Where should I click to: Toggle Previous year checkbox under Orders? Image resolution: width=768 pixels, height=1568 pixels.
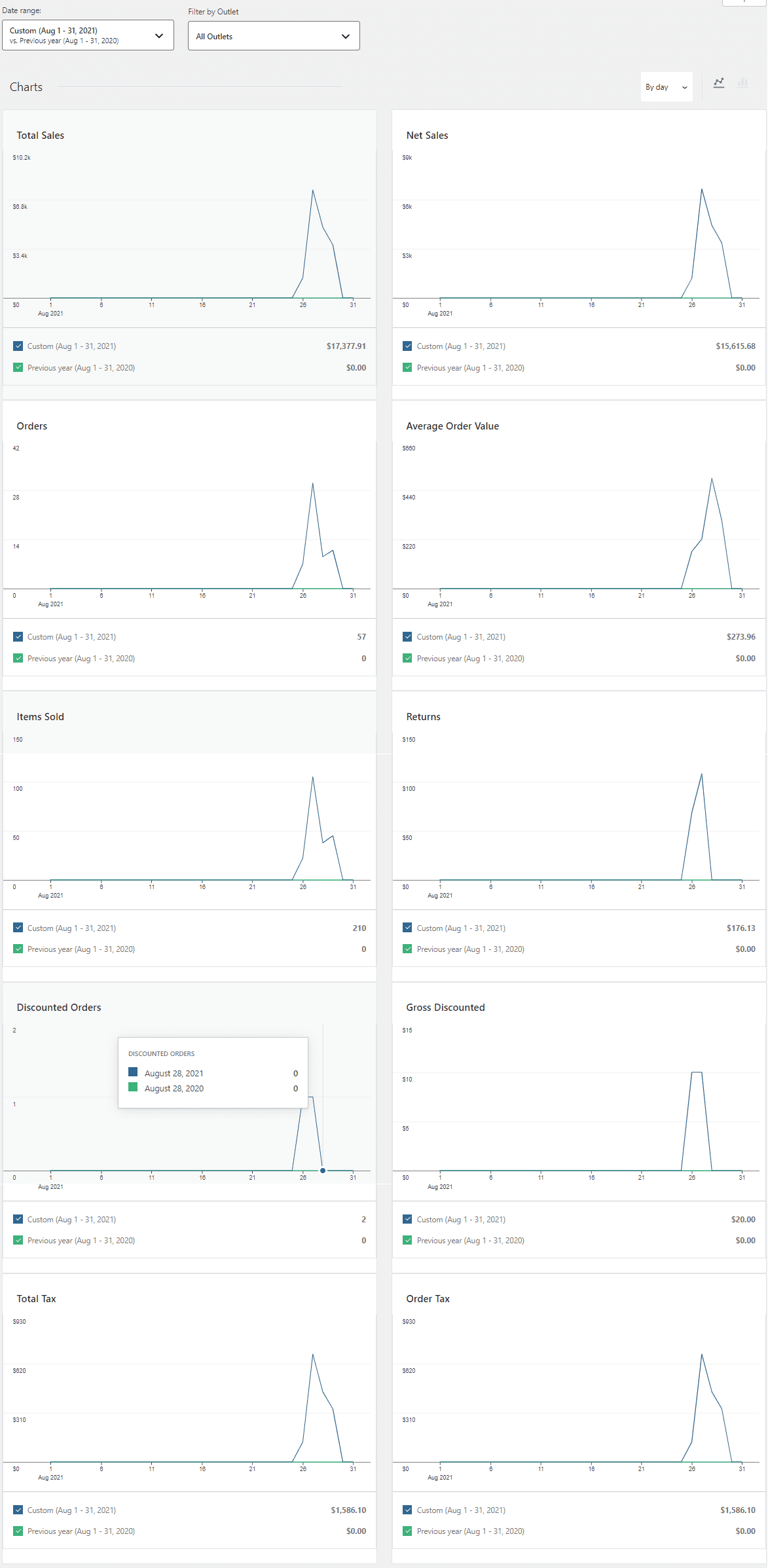(x=18, y=658)
